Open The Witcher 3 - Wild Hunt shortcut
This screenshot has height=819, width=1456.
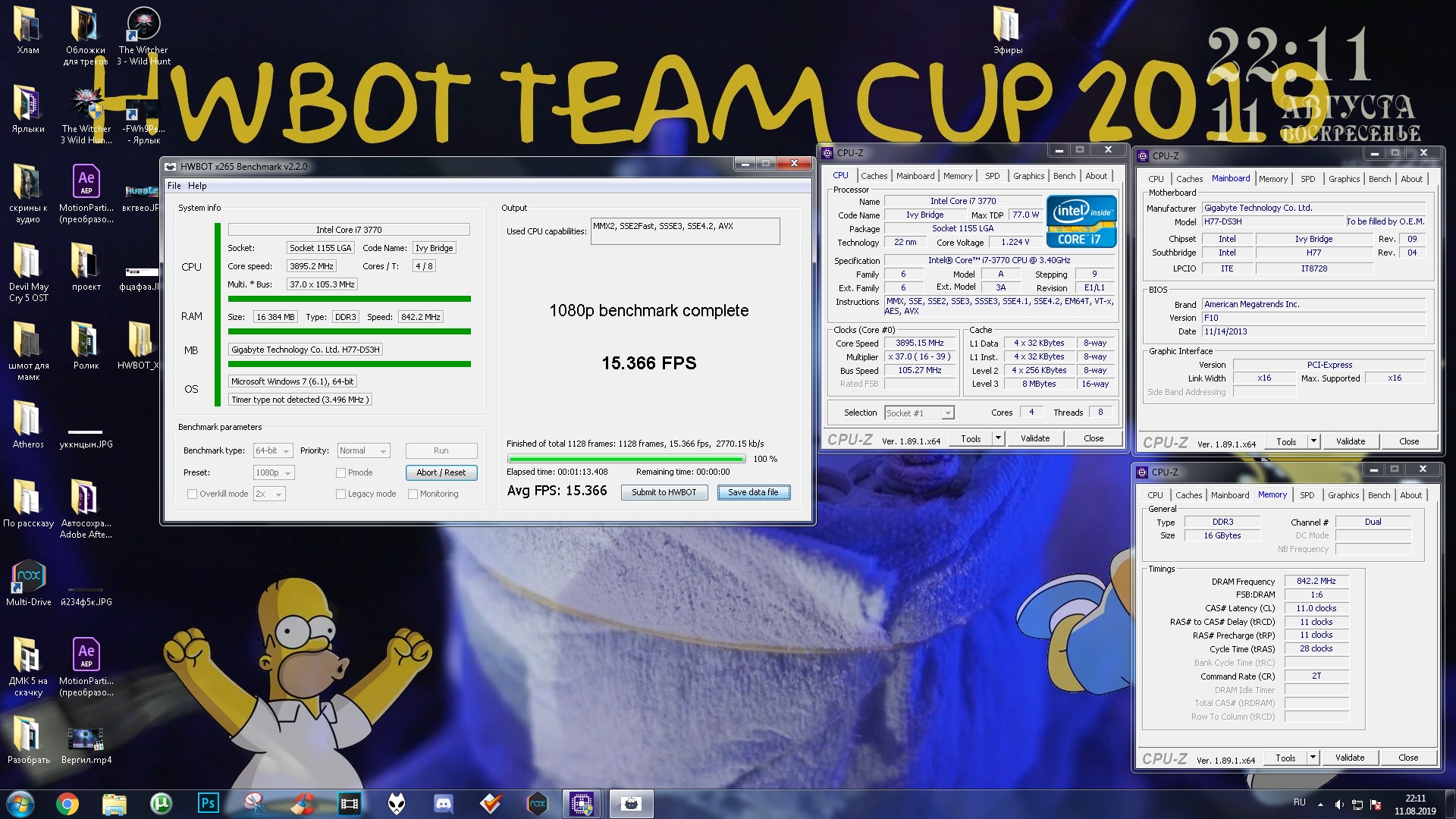pyautogui.click(x=143, y=35)
